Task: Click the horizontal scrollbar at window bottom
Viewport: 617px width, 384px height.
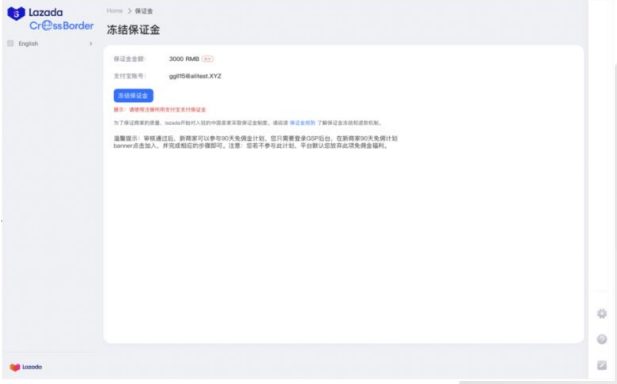Action: click(x=538, y=382)
